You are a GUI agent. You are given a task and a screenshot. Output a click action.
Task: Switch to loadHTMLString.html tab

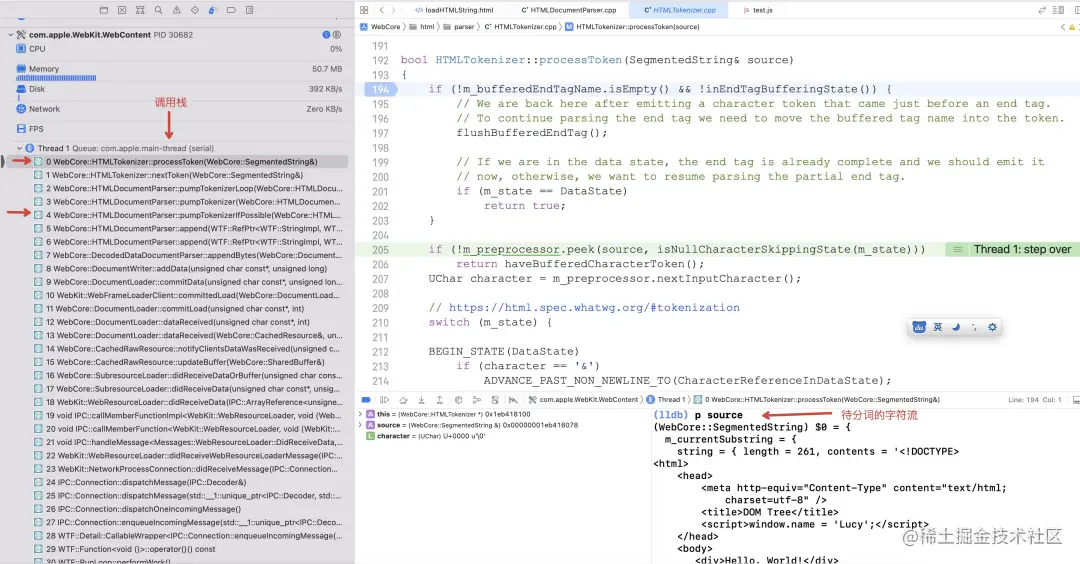click(x=454, y=10)
